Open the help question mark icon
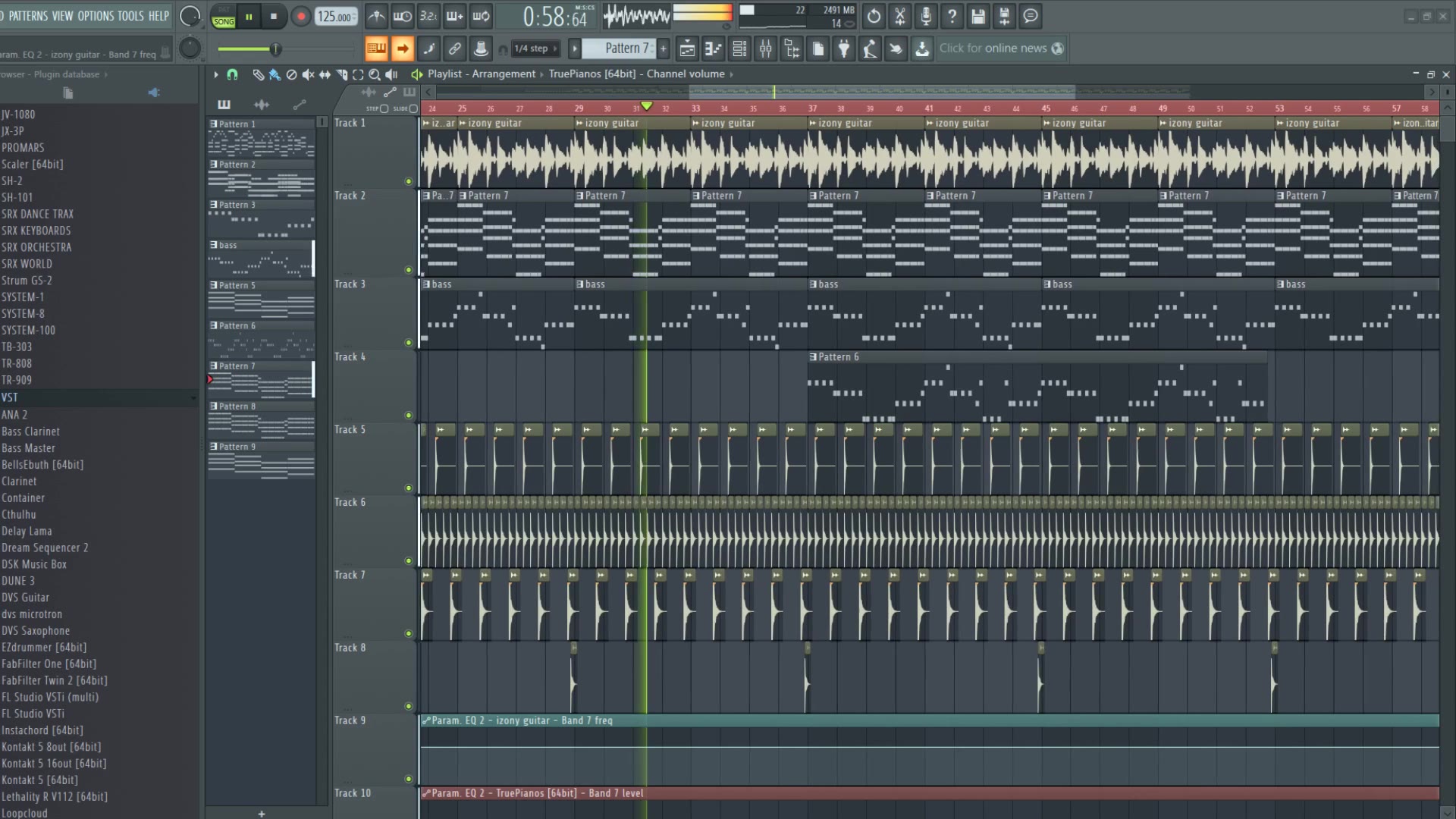The image size is (1456, 819). pos(952,16)
